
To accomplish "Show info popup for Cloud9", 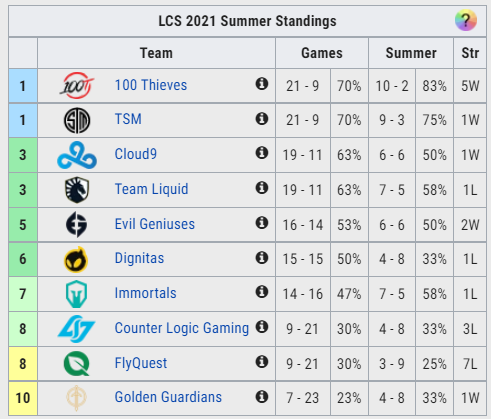I will pos(262,153).
